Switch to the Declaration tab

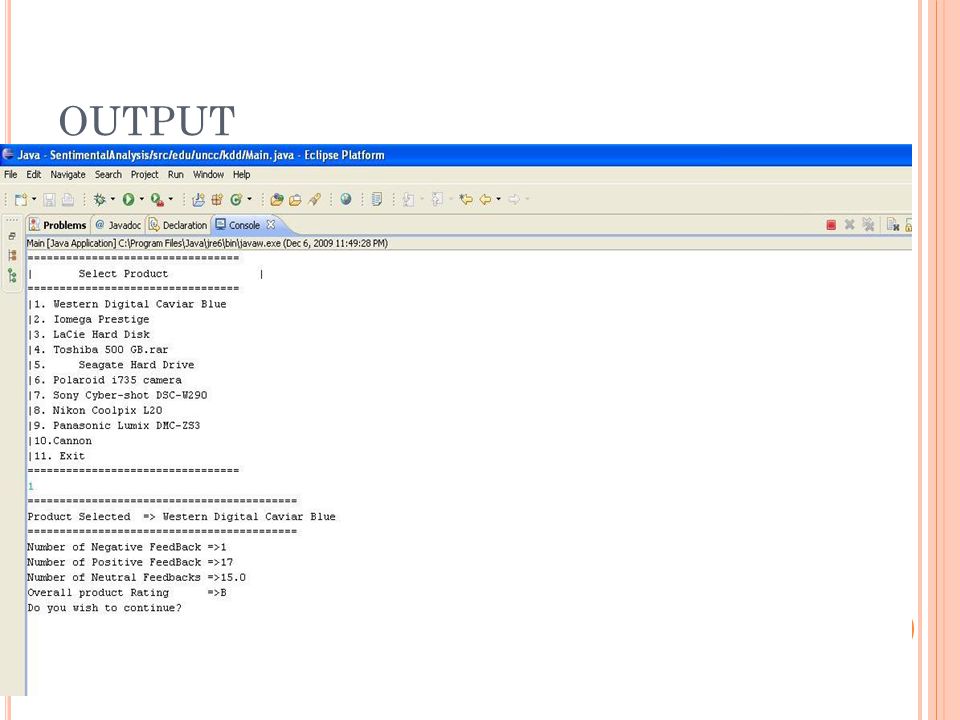tap(178, 225)
